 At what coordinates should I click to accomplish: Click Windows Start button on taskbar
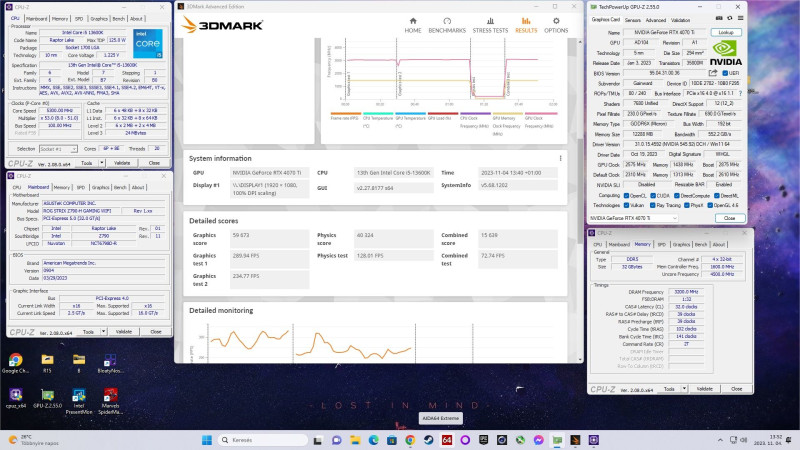click(x=207, y=440)
